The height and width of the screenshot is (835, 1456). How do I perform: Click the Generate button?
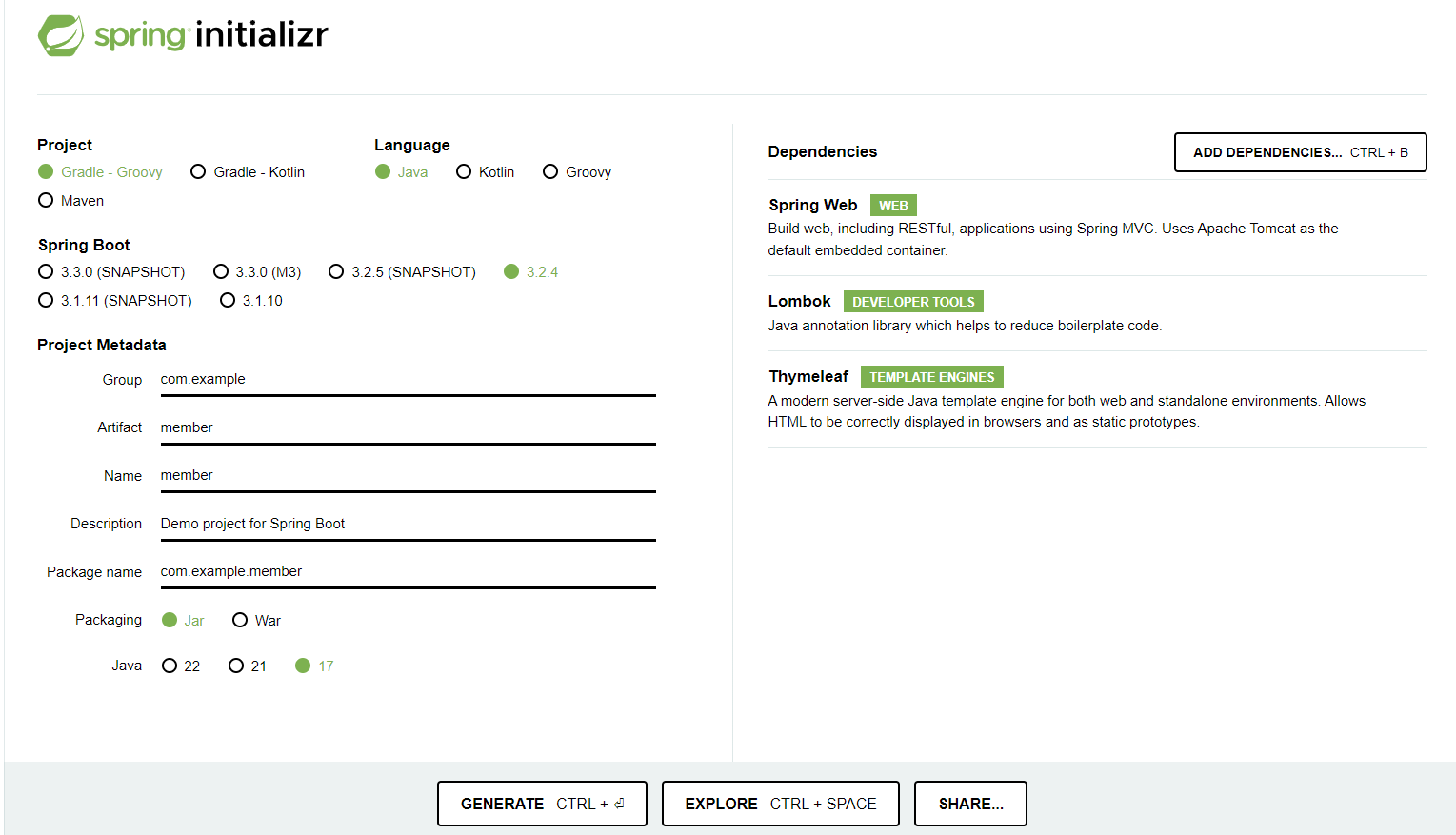[542, 804]
